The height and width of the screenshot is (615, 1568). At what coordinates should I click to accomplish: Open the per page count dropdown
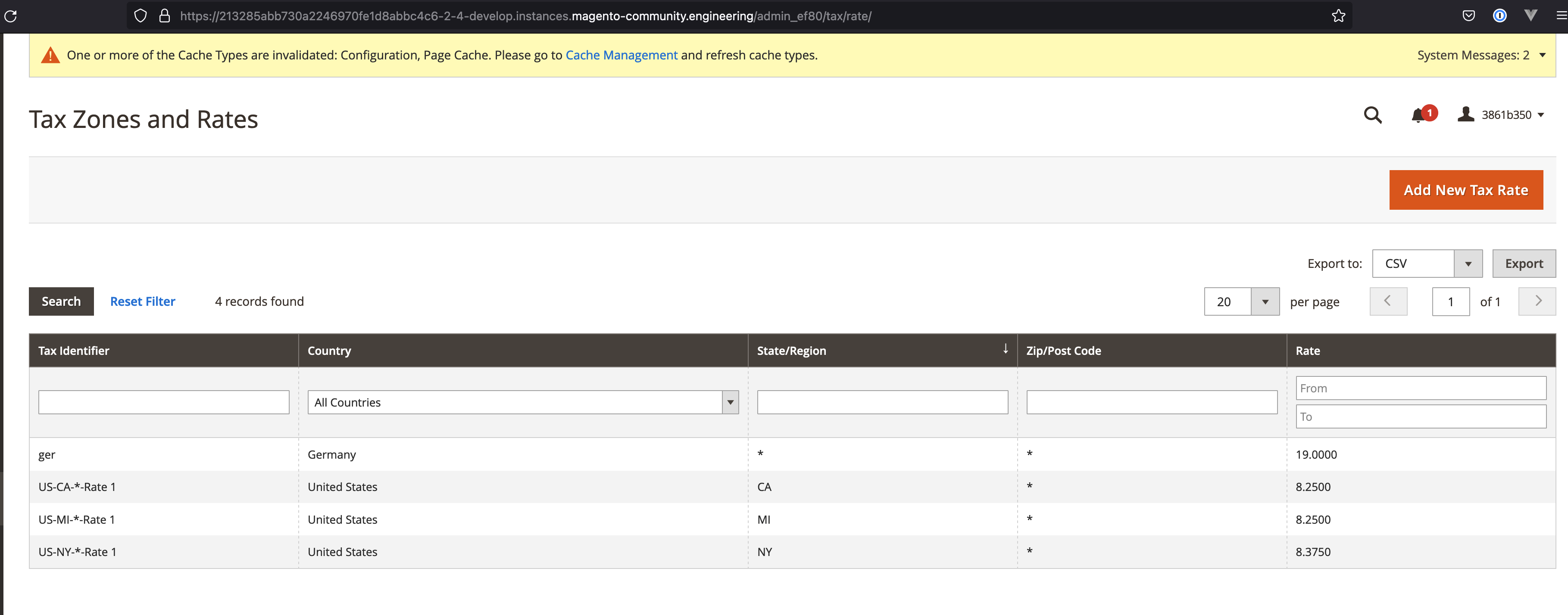pyautogui.click(x=1265, y=301)
